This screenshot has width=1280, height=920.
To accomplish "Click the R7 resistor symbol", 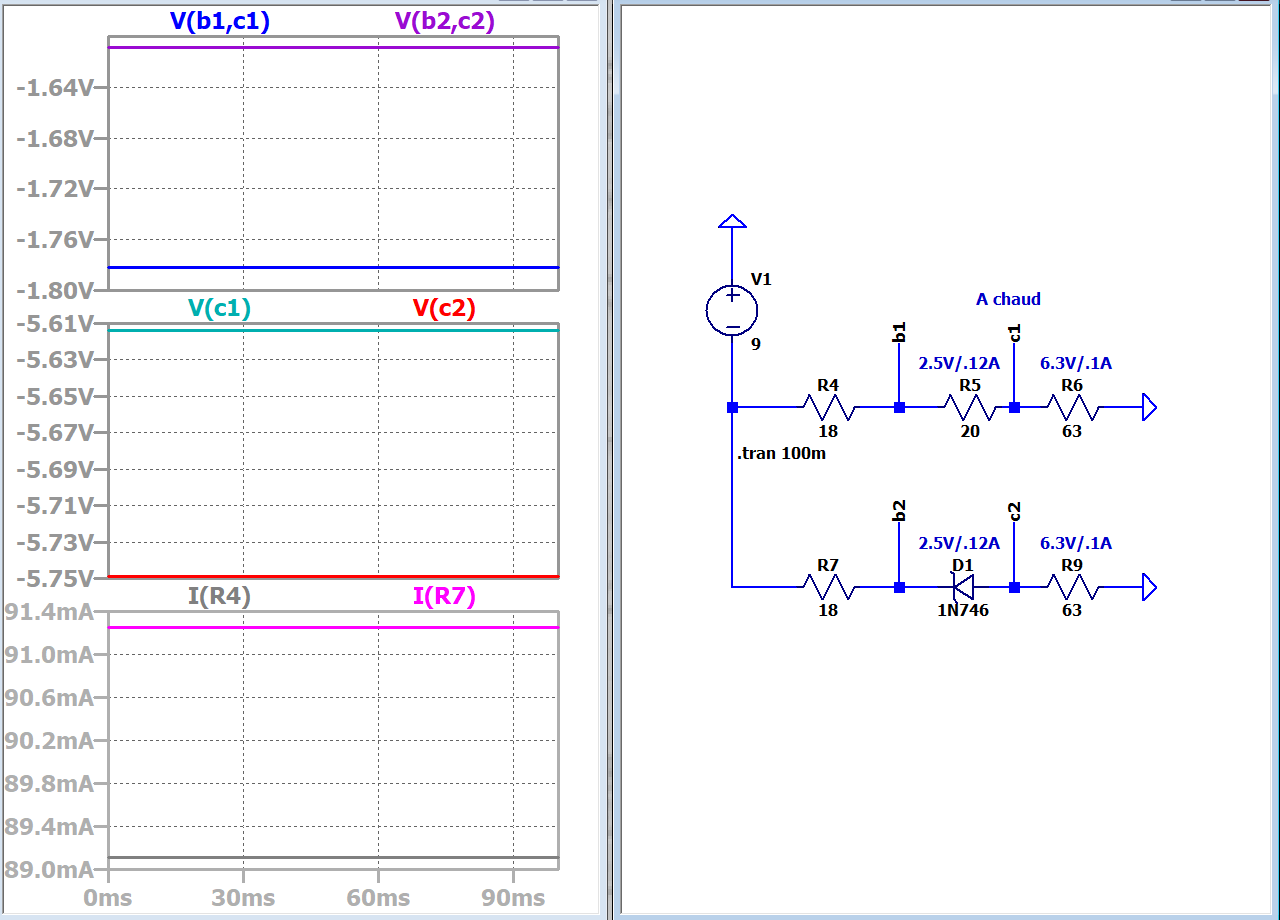I will click(x=828, y=587).
